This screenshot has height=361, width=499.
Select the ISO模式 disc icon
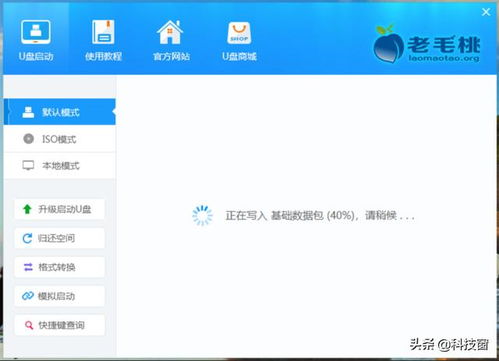pyautogui.click(x=29, y=139)
